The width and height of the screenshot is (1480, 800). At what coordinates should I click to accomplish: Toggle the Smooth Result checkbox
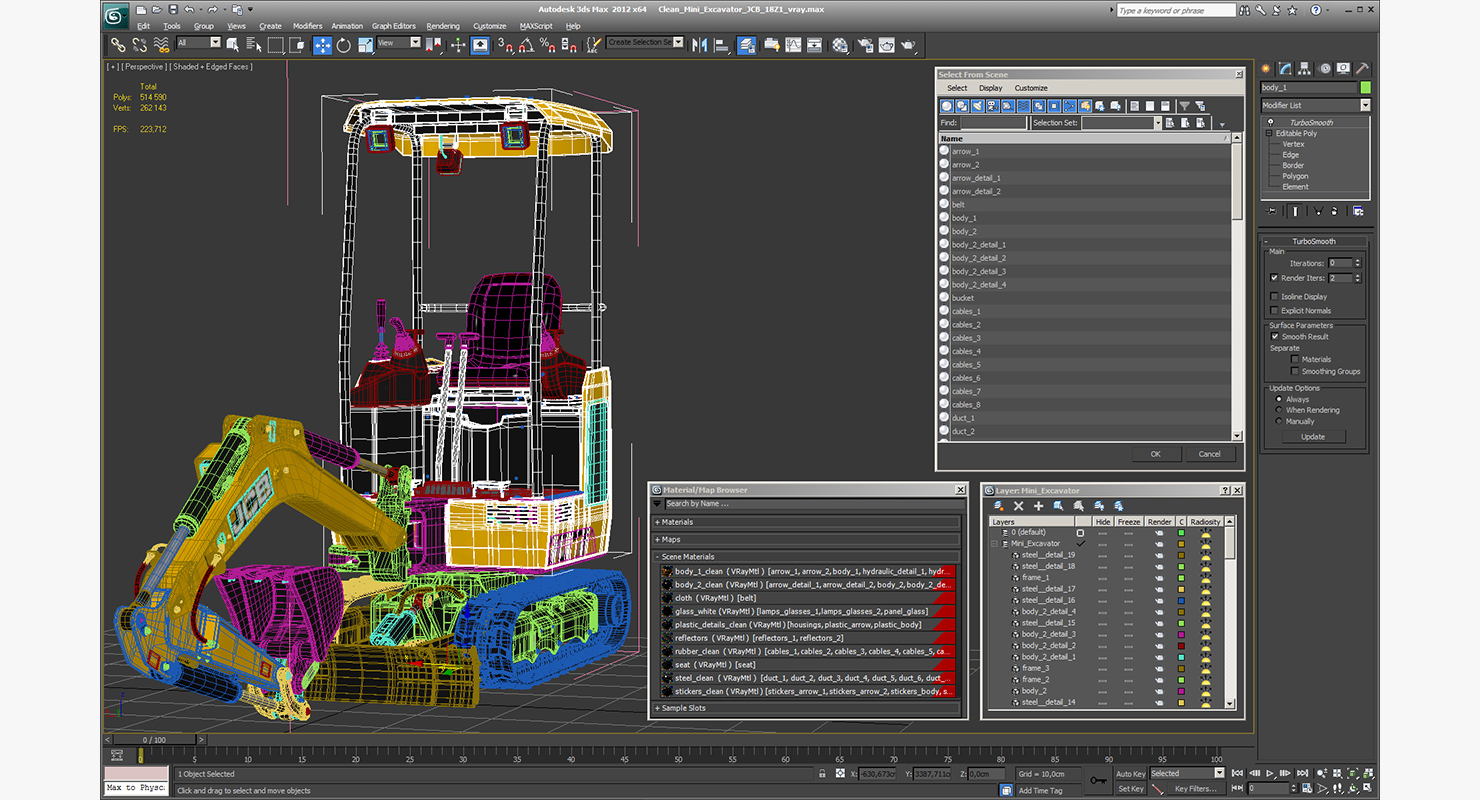[x=1274, y=337]
